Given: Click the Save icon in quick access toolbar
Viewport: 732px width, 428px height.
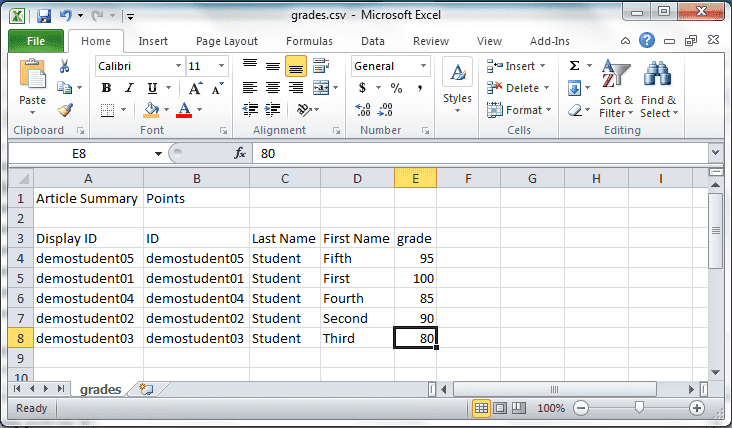Looking at the screenshot, I should [x=43, y=16].
